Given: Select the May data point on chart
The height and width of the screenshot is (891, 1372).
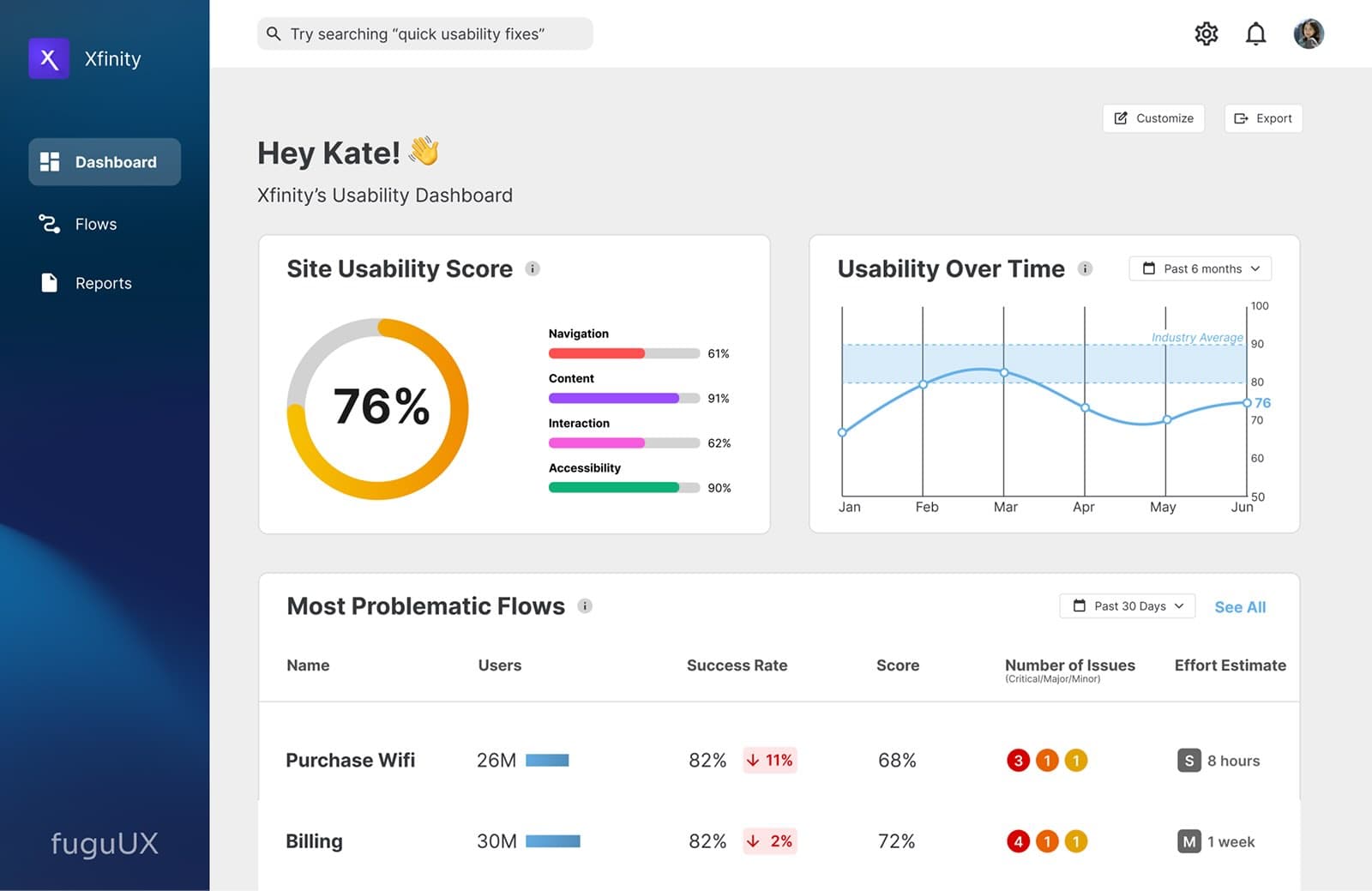Looking at the screenshot, I should point(1166,419).
